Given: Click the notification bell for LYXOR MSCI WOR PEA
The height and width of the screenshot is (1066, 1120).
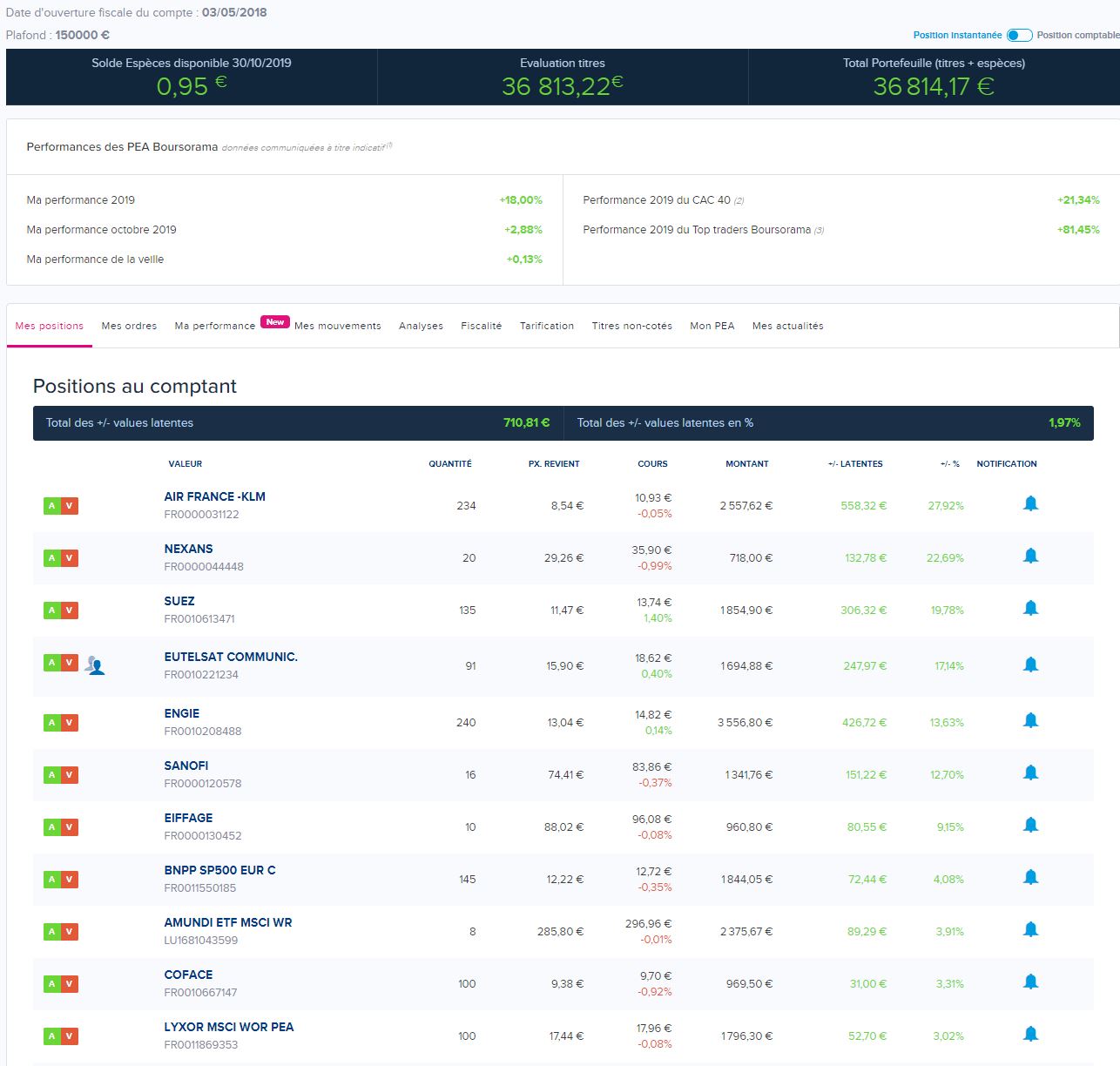Looking at the screenshot, I should click(x=1030, y=1034).
